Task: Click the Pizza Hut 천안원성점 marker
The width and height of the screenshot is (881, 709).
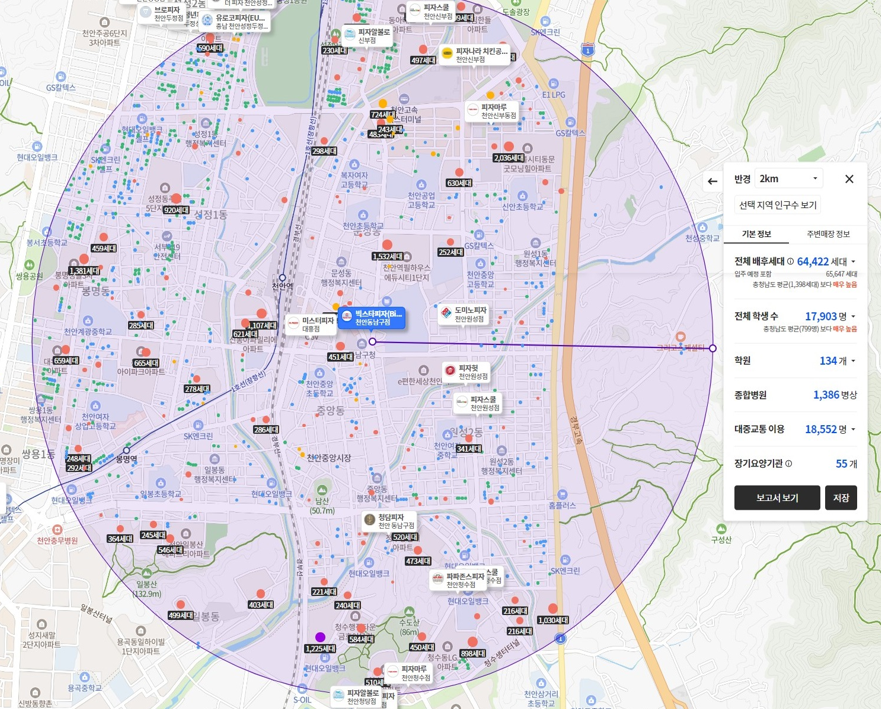Action: (466, 372)
